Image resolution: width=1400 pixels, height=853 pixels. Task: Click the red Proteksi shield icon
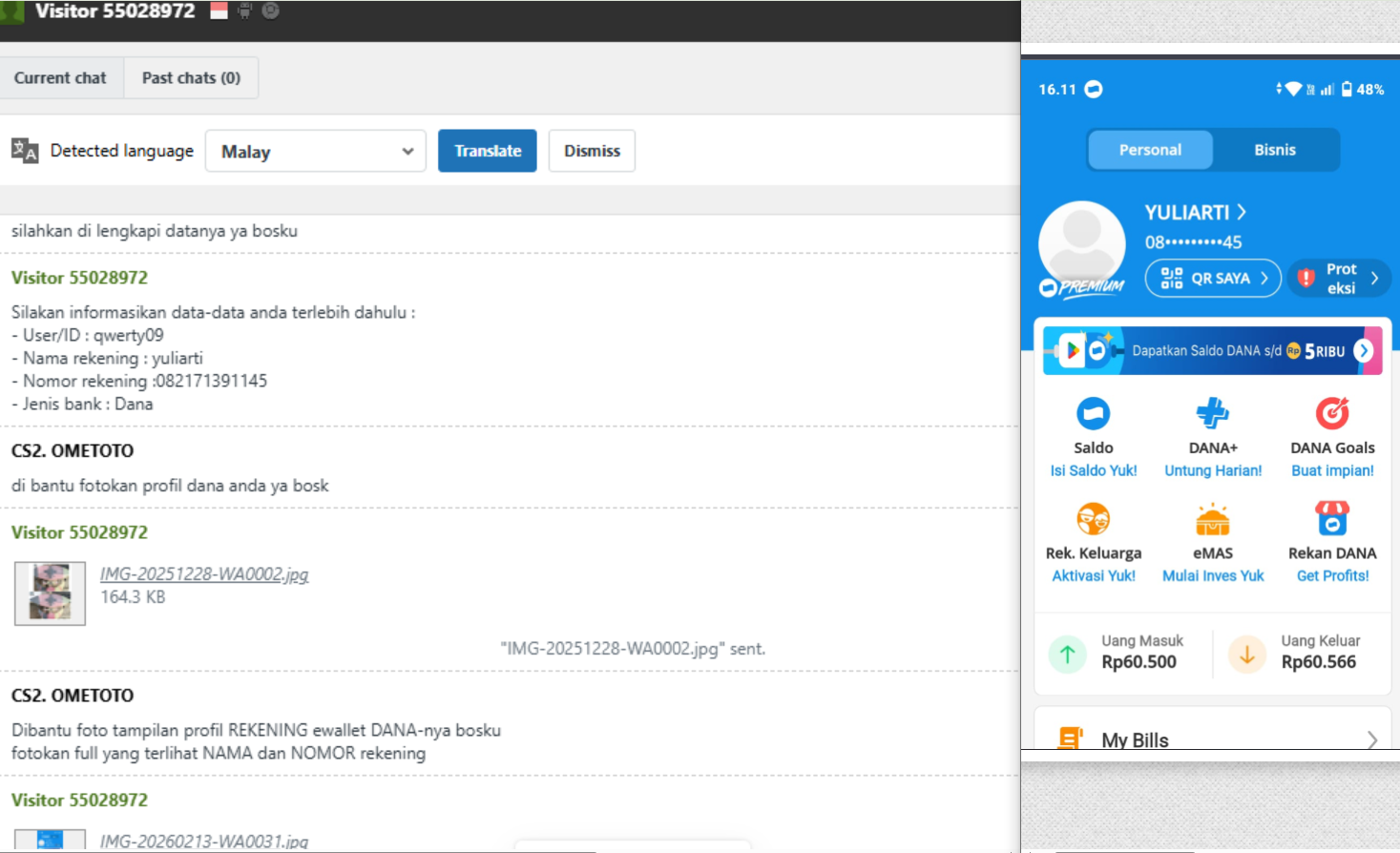point(1306,278)
